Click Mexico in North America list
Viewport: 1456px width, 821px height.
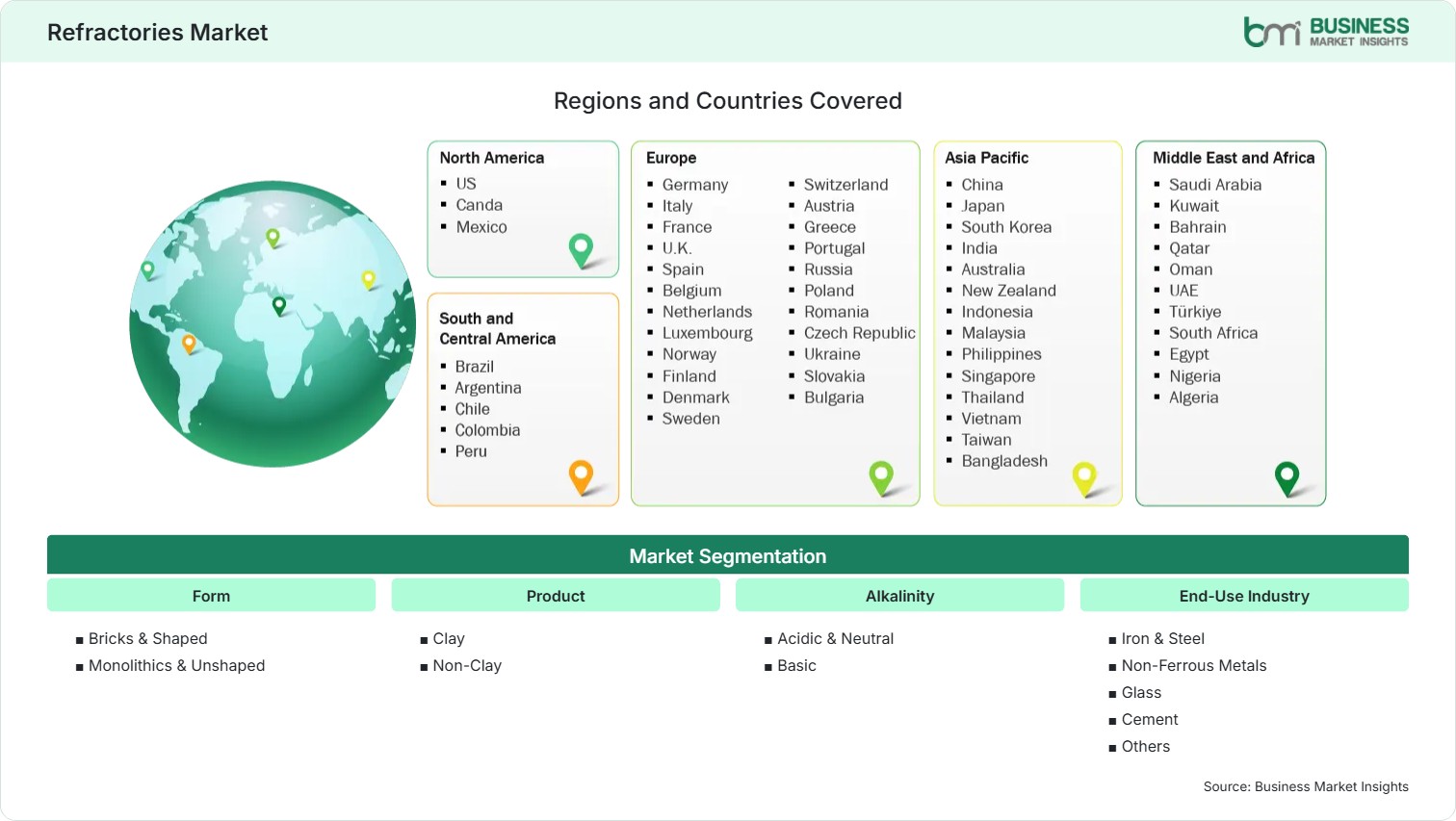481,227
